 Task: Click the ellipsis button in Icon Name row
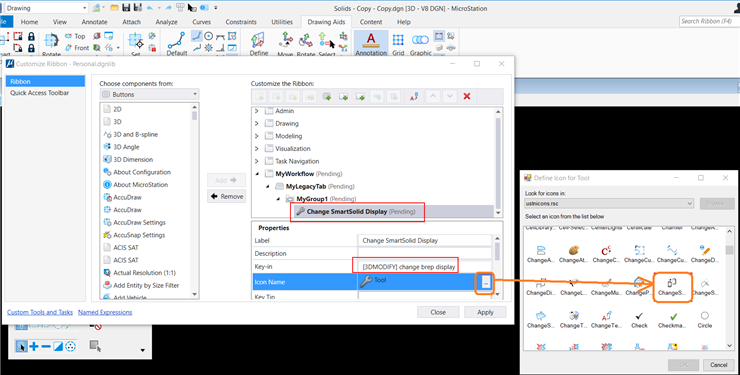[x=486, y=282]
